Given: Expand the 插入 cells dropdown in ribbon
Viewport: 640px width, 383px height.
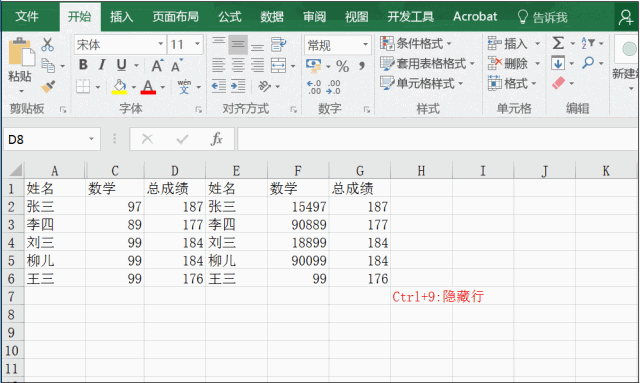Looking at the screenshot, I should 538,43.
